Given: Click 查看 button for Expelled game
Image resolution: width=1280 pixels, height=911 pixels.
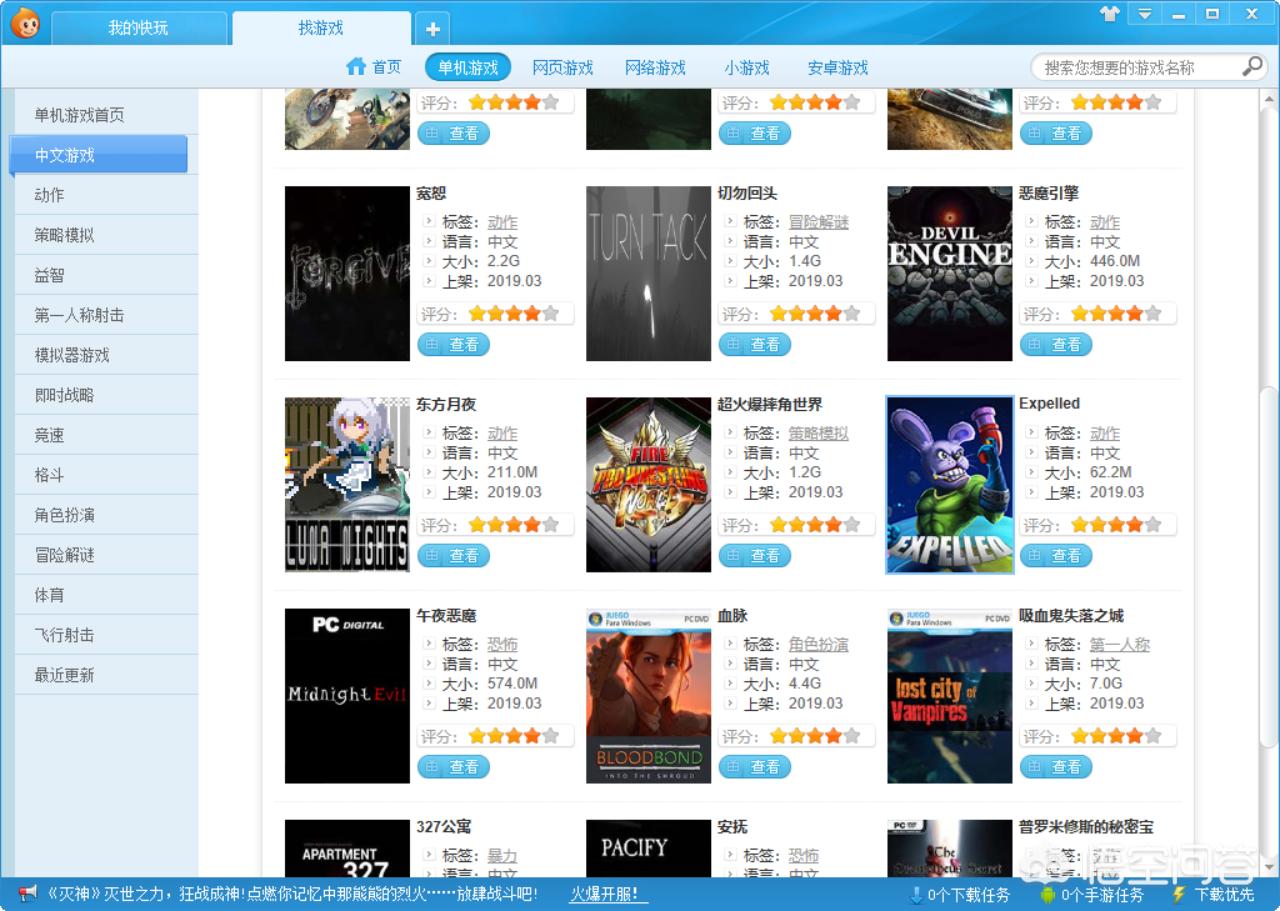Looking at the screenshot, I should coord(1056,555).
